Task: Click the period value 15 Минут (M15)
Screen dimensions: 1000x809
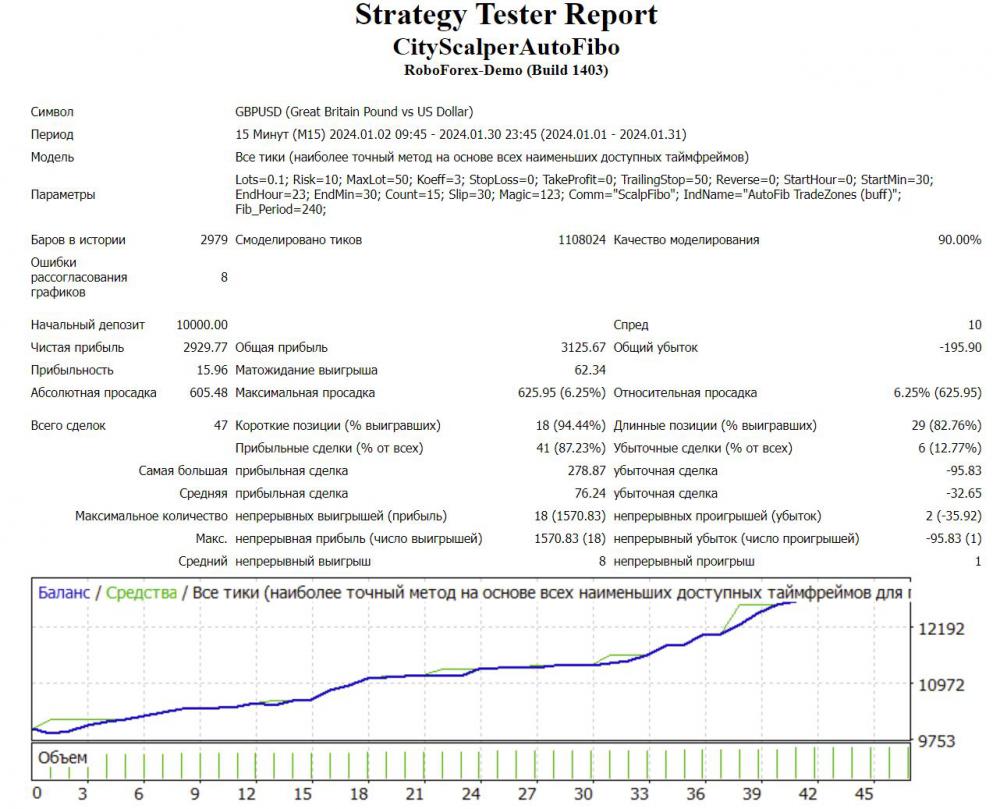Action: point(279,135)
